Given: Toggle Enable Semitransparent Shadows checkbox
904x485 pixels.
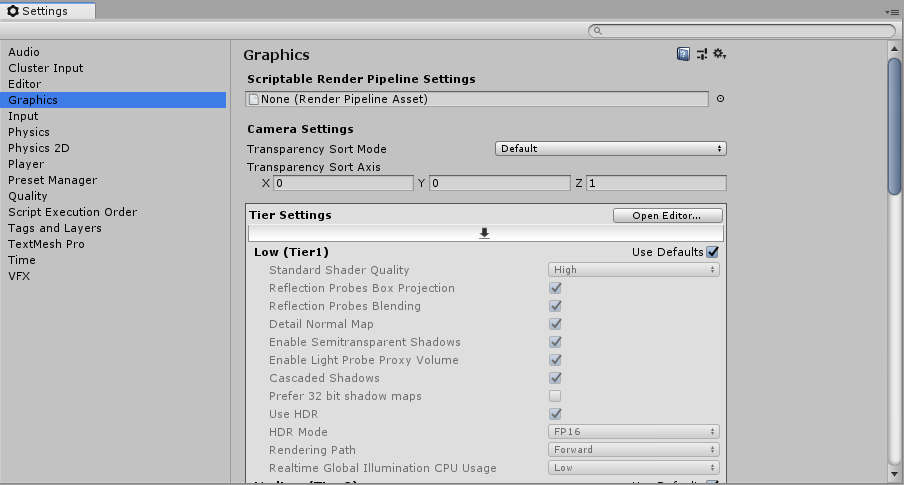Looking at the screenshot, I should (555, 342).
